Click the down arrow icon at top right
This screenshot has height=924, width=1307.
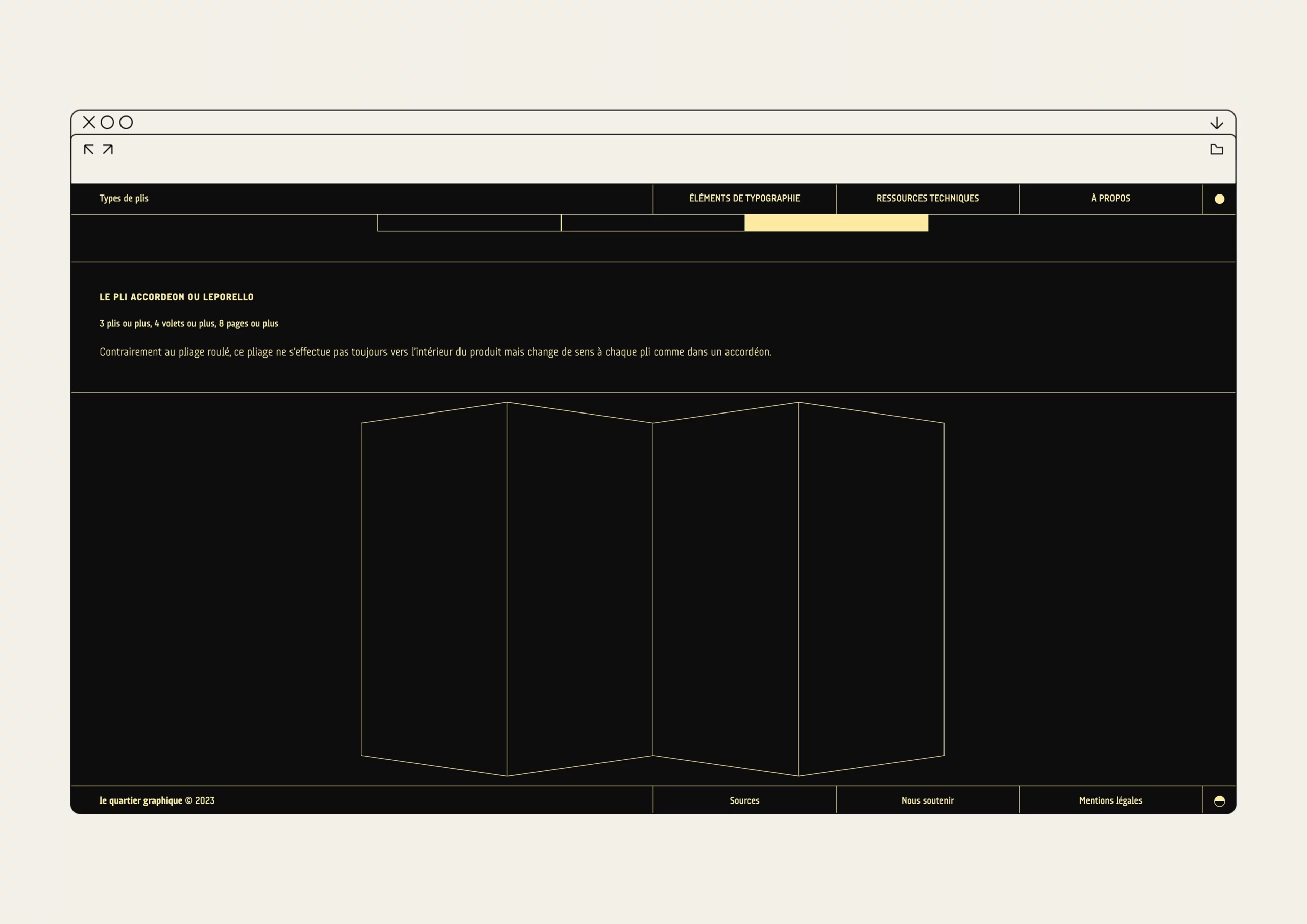1217,123
